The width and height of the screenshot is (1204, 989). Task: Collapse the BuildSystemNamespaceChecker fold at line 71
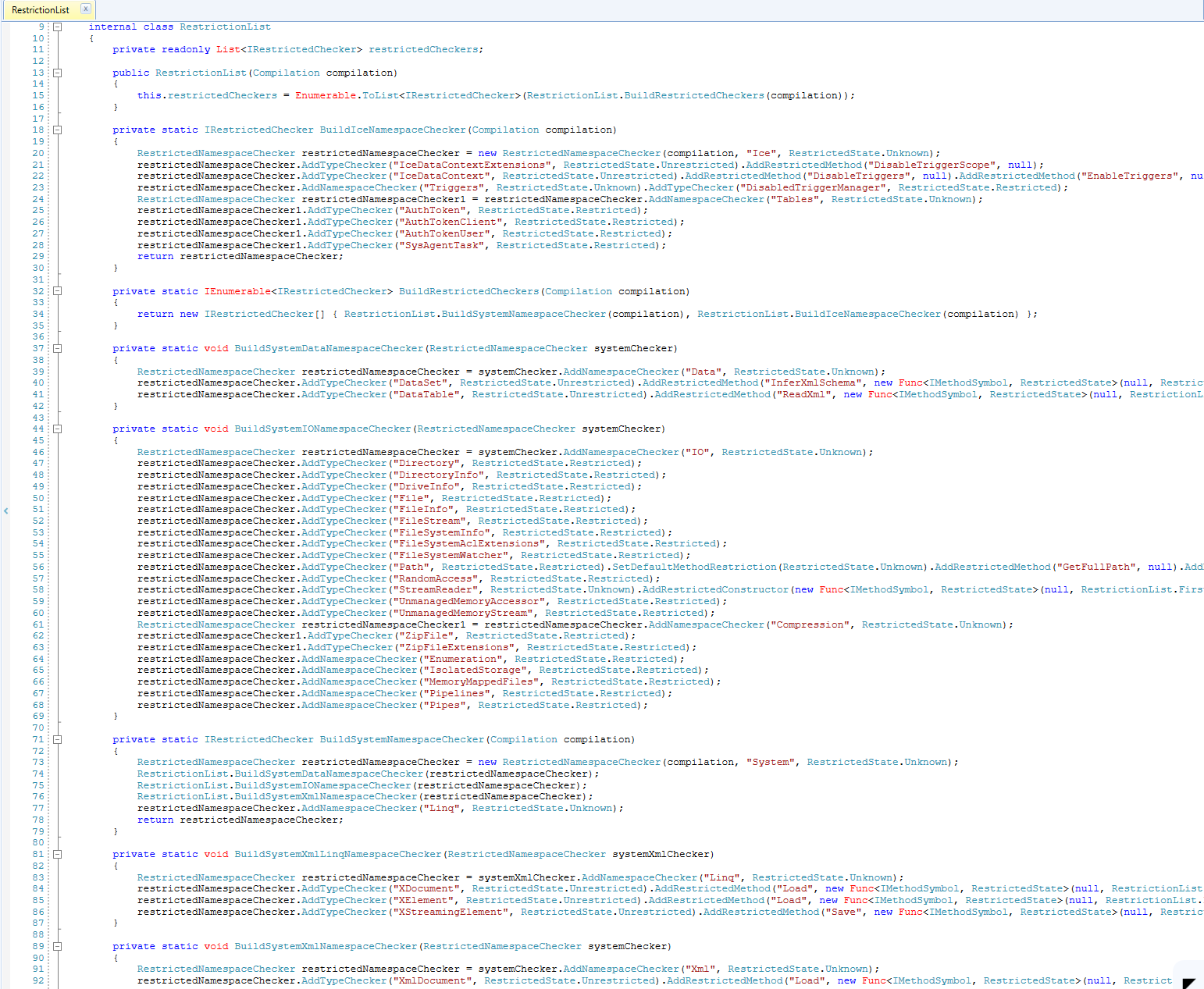click(x=57, y=740)
